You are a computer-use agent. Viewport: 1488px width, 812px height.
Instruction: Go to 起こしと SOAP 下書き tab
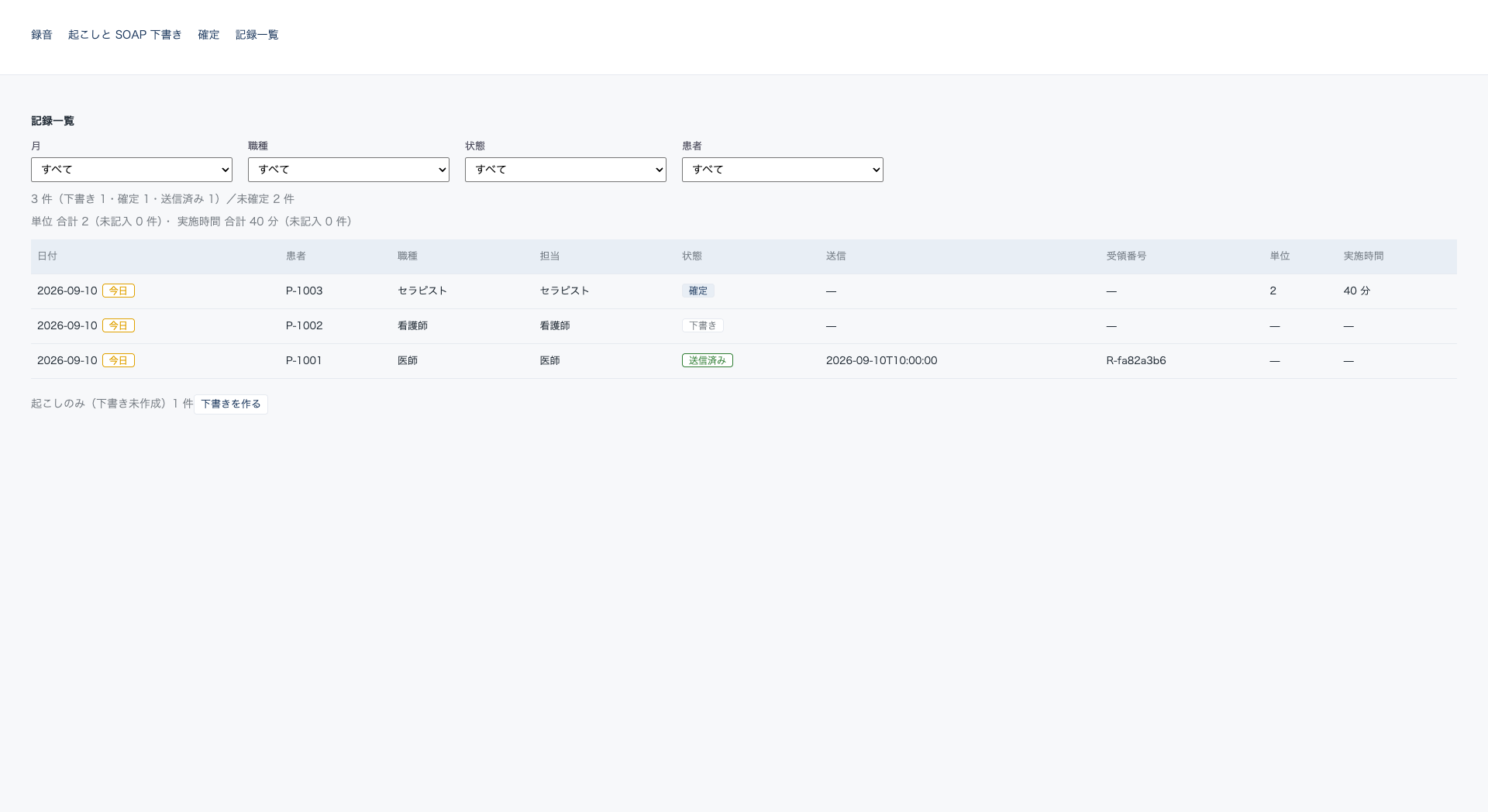click(125, 35)
